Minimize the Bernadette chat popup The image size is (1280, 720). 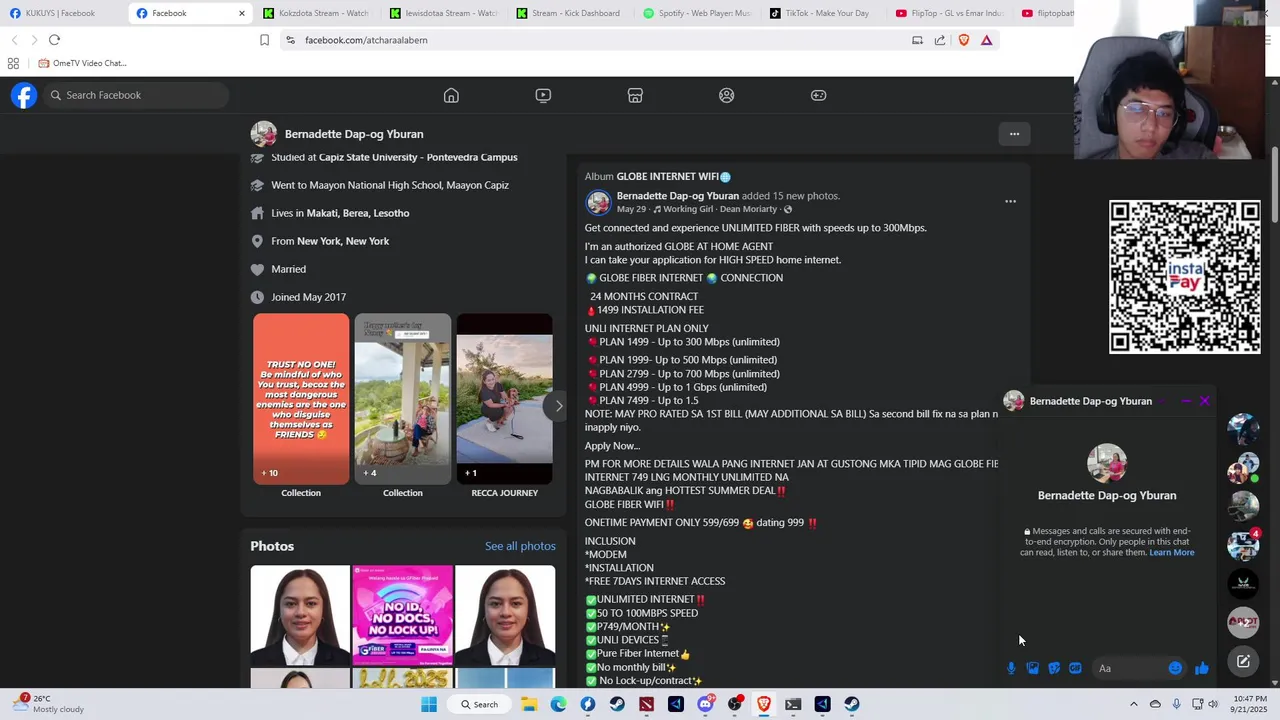pos(1186,401)
